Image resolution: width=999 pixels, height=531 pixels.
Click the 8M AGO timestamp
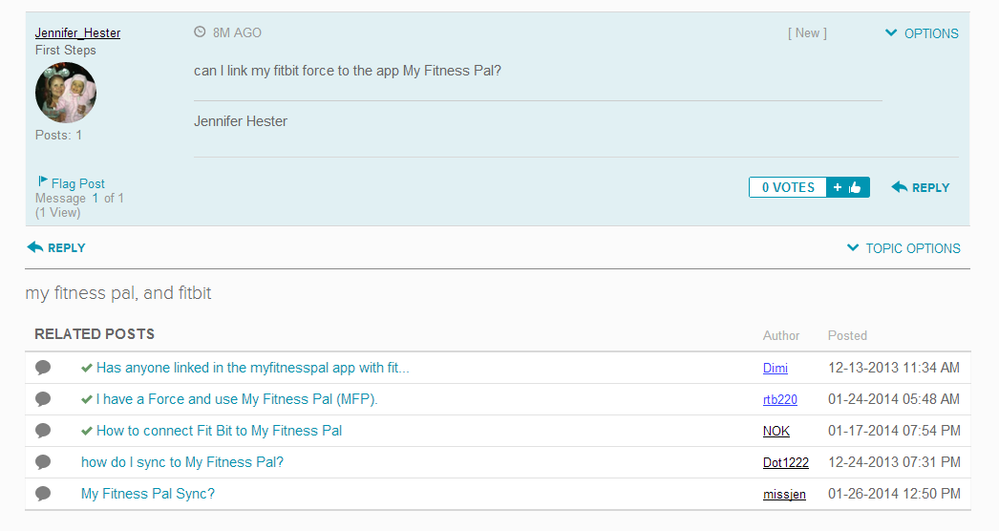pos(237,33)
